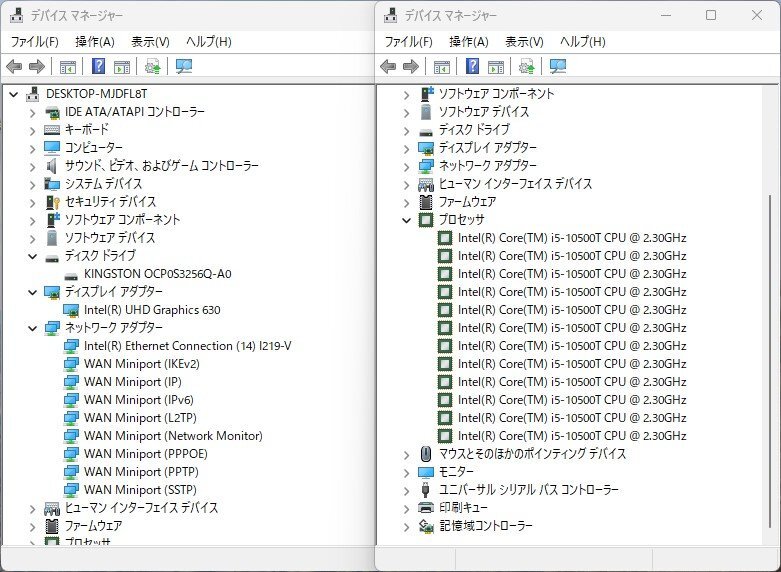Screen dimensions: 781x572
Task: Expand コンピューター category
Action: [32, 149]
